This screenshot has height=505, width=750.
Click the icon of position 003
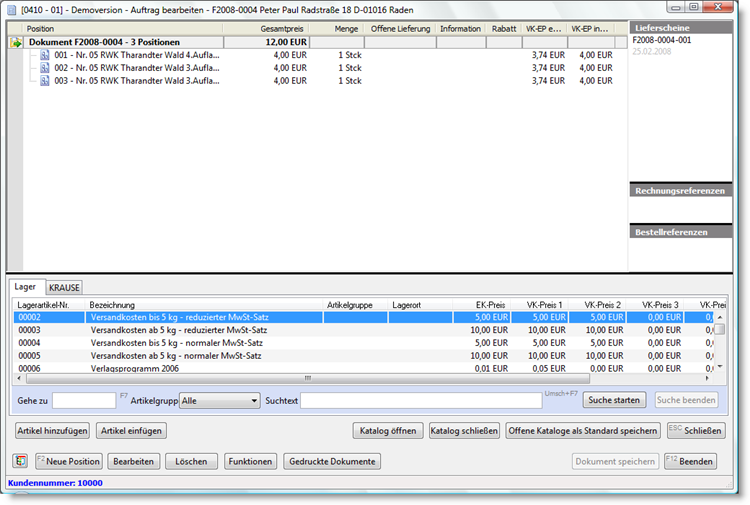(45, 81)
